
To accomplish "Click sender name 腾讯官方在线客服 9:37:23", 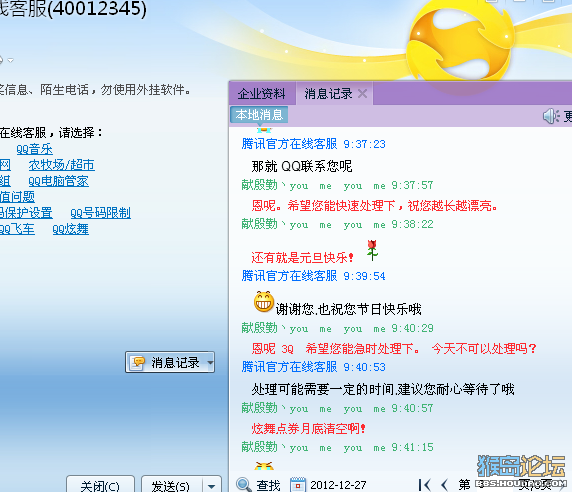I will pyautogui.click(x=313, y=144).
